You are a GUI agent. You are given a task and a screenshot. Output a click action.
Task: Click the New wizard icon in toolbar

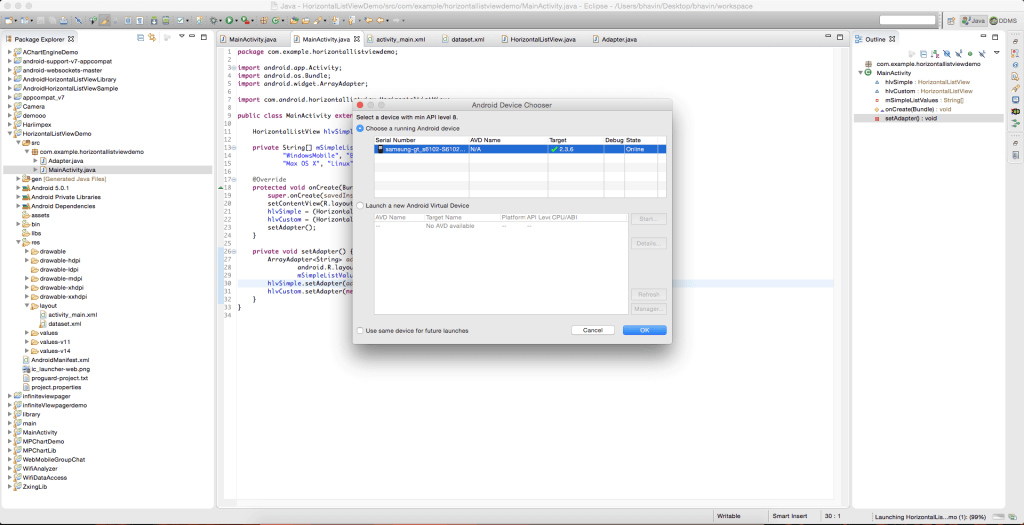8,21
